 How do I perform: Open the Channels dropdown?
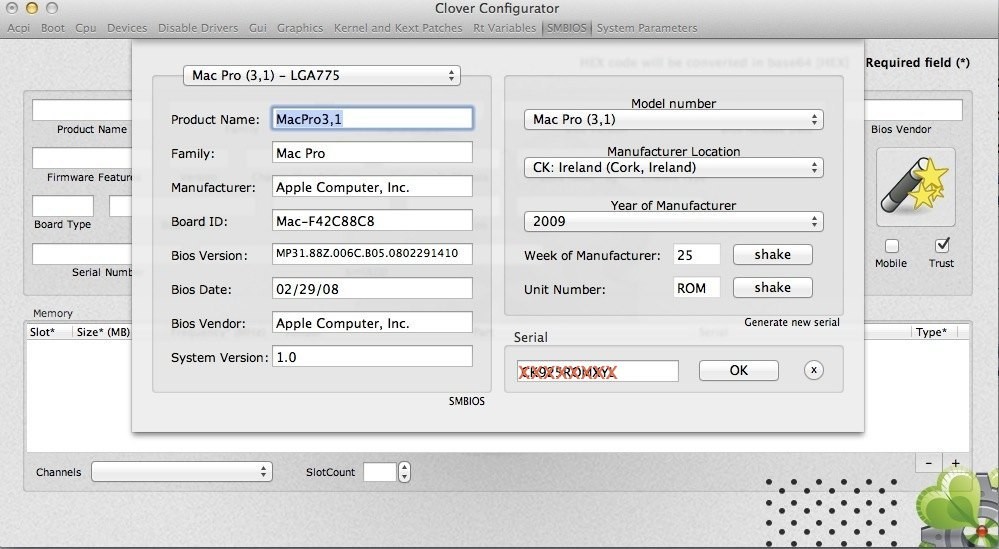point(181,472)
